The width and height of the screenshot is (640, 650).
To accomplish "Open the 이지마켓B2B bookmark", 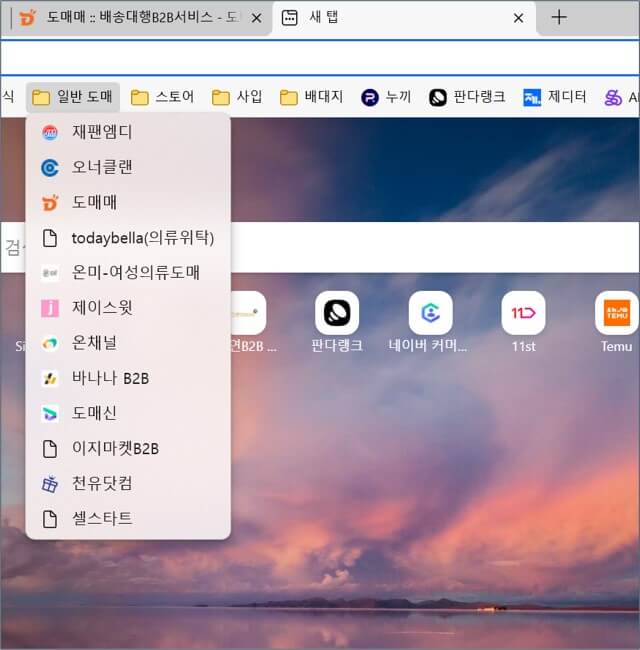I will [x=128, y=449].
